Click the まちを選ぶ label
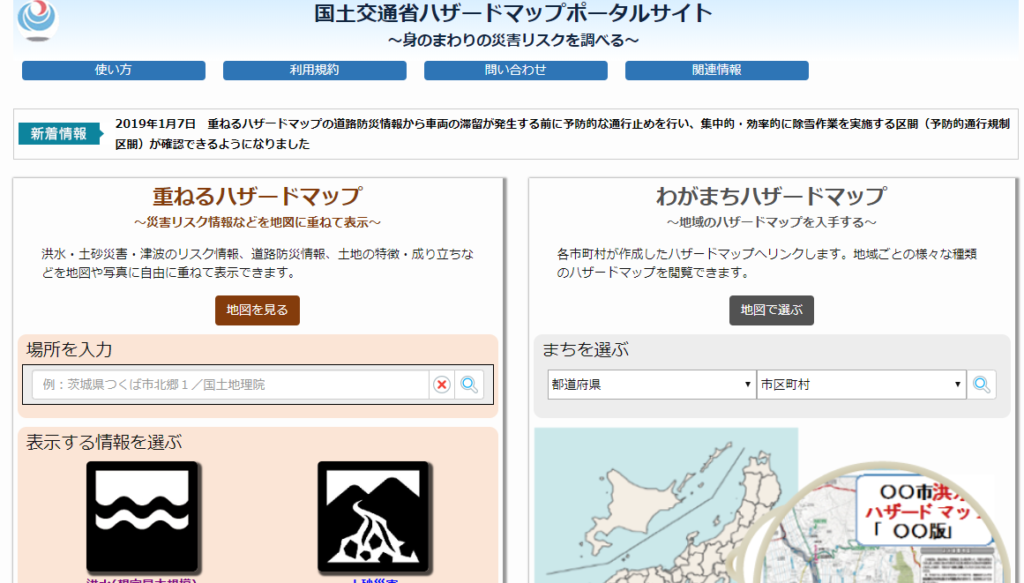This screenshot has width=1024, height=583. click(585, 349)
